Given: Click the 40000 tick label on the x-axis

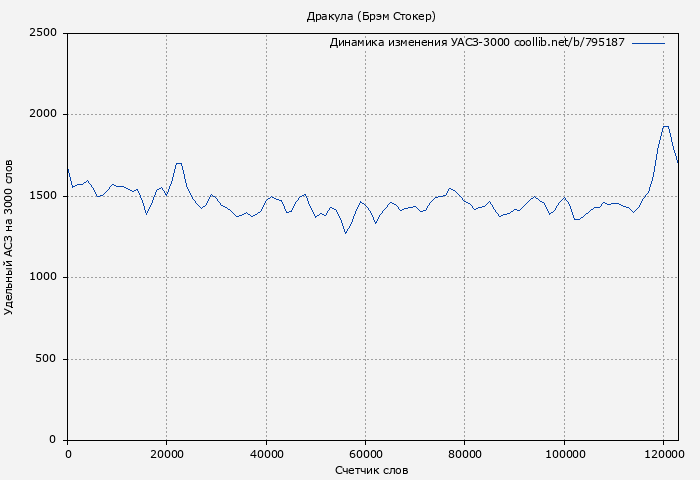Looking at the screenshot, I should pyautogui.click(x=266, y=454).
